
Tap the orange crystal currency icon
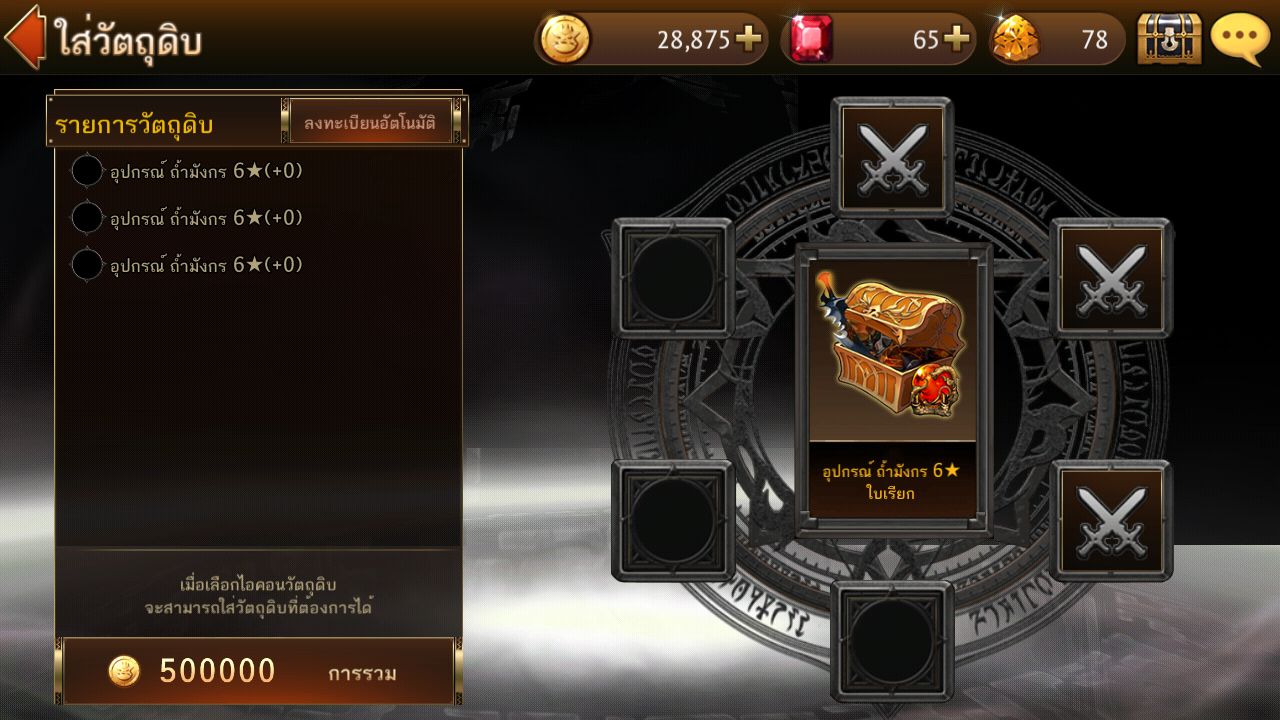[x=1017, y=39]
